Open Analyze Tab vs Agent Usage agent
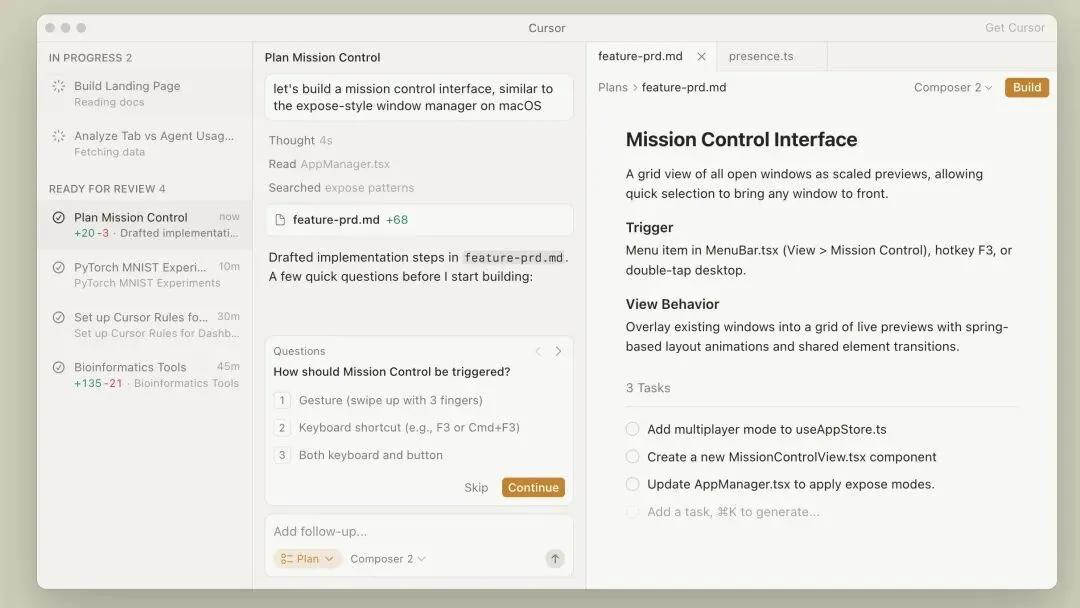Viewport: 1080px width, 608px height. pyautogui.click(x=145, y=143)
